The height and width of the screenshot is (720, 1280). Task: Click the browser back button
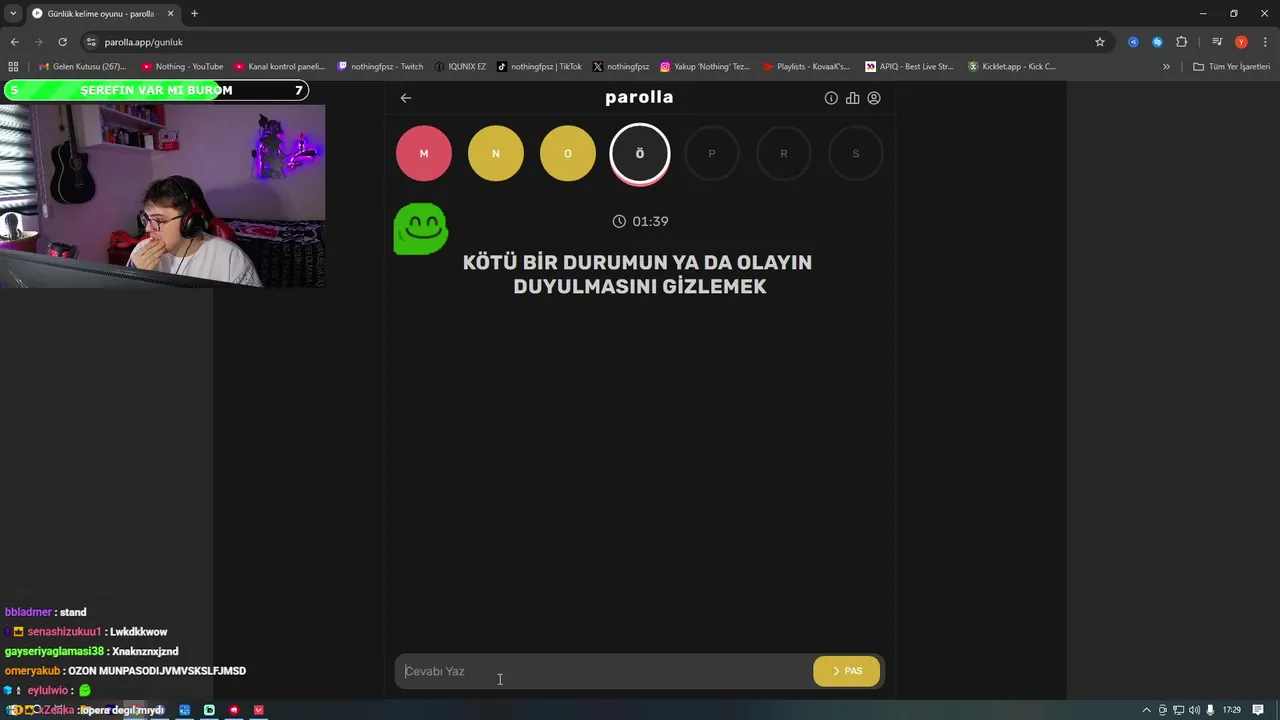pyautogui.click(x=14, y=42)
